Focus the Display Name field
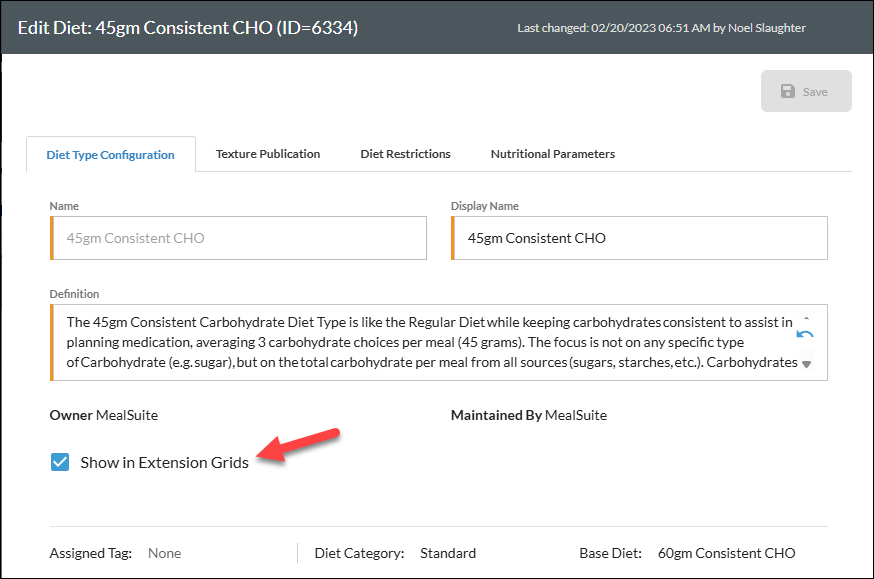Screen dimensions: 874x579 [x=639, y=238]
